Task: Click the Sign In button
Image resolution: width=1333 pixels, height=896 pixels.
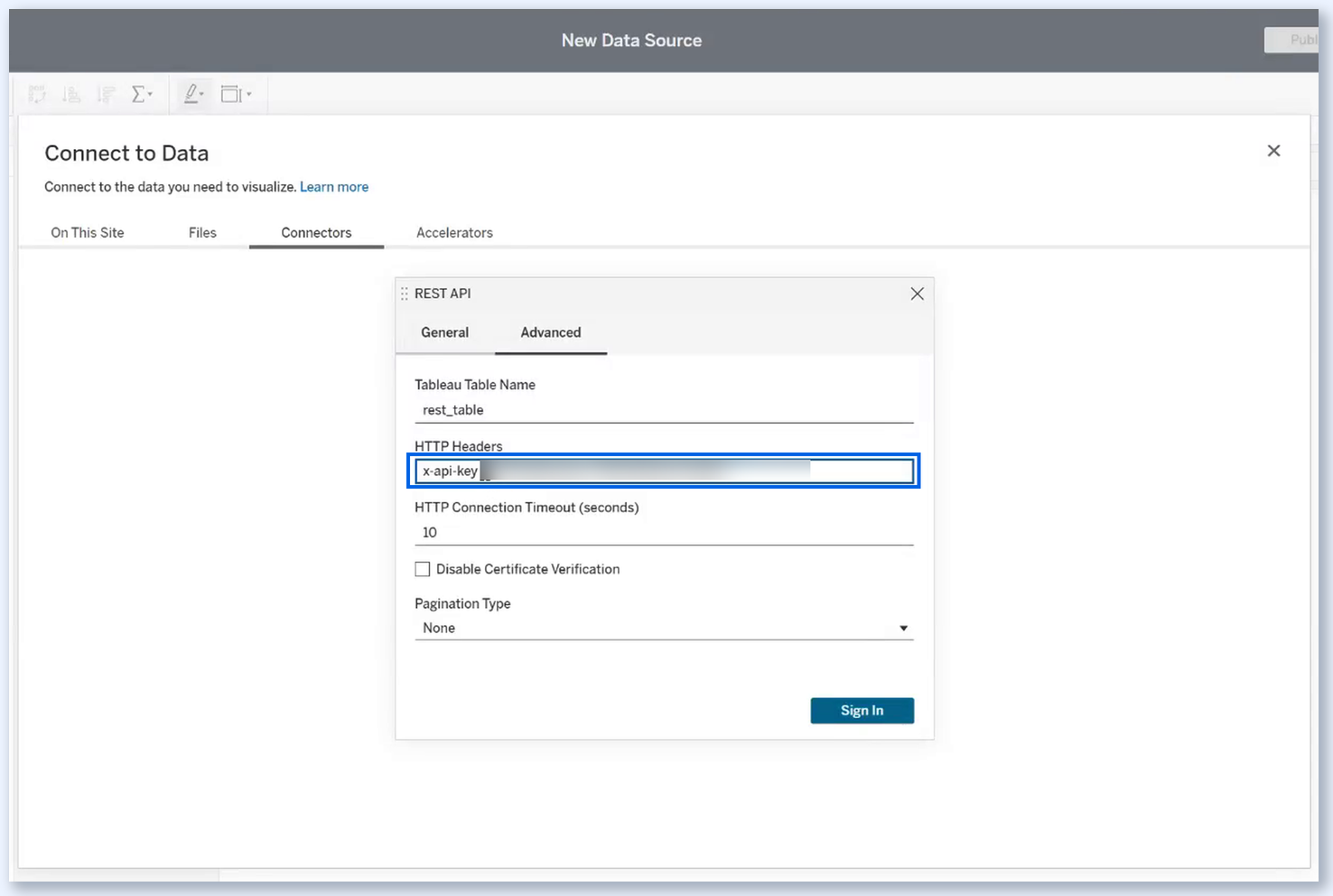Action: pyautogui.click(x=862, y=711)
